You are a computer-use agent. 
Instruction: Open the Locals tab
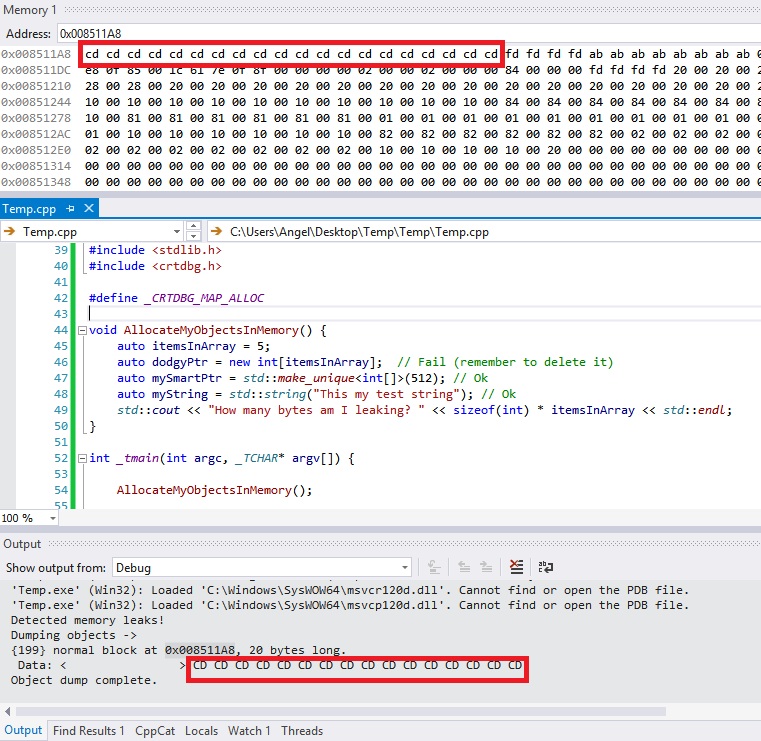coord(202,731)
